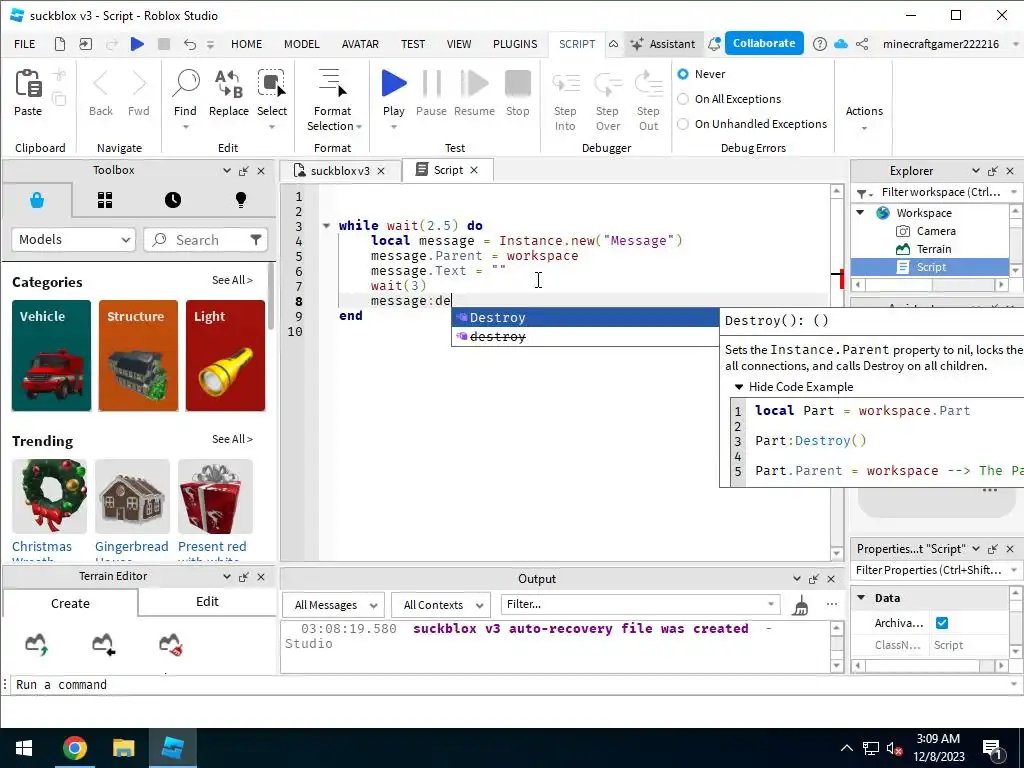This screenshot has height=768, width=1024.
Task: Open notifications bell icon
Action: tap(714, 44)
